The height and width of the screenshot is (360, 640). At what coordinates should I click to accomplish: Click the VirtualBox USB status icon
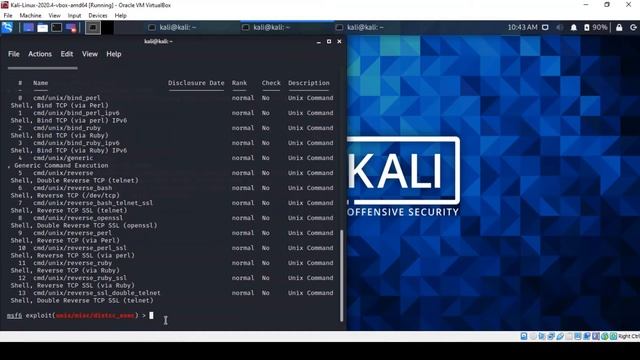560,336
